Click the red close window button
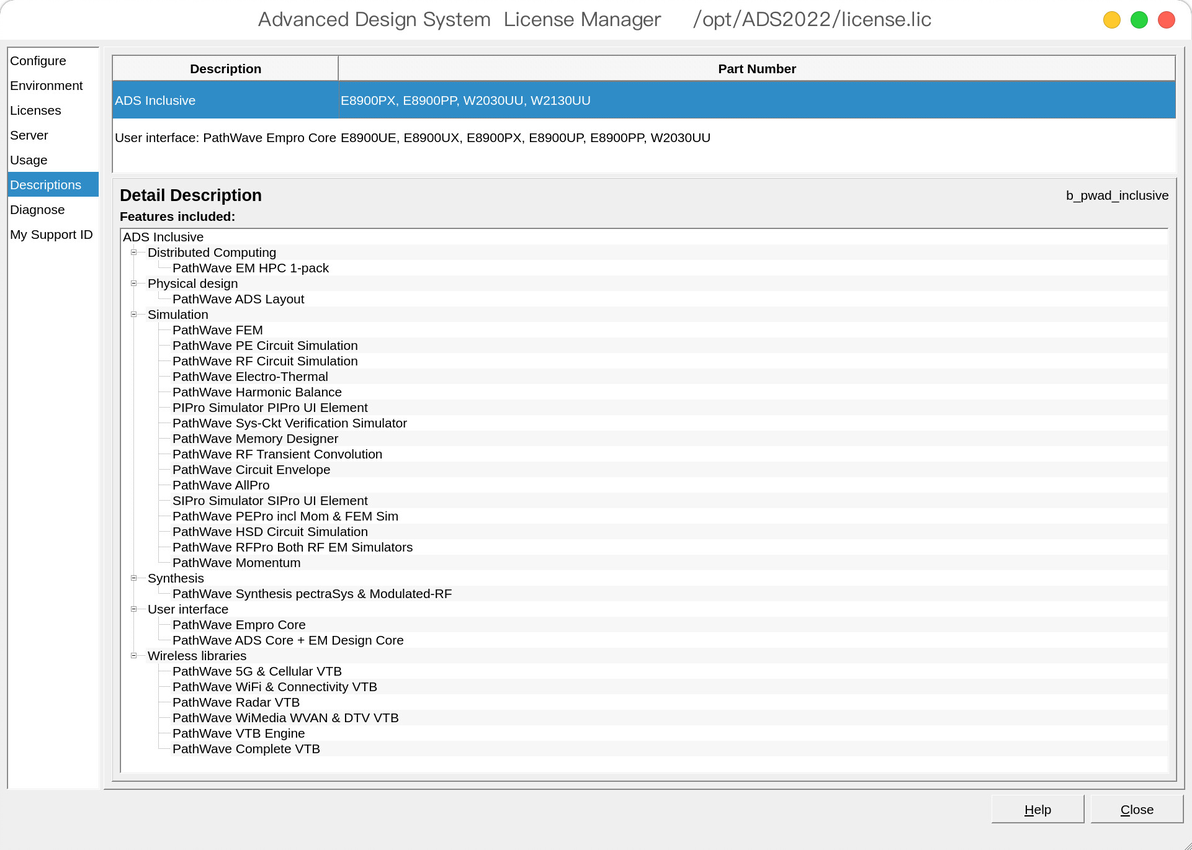 tap(1166, 20)
